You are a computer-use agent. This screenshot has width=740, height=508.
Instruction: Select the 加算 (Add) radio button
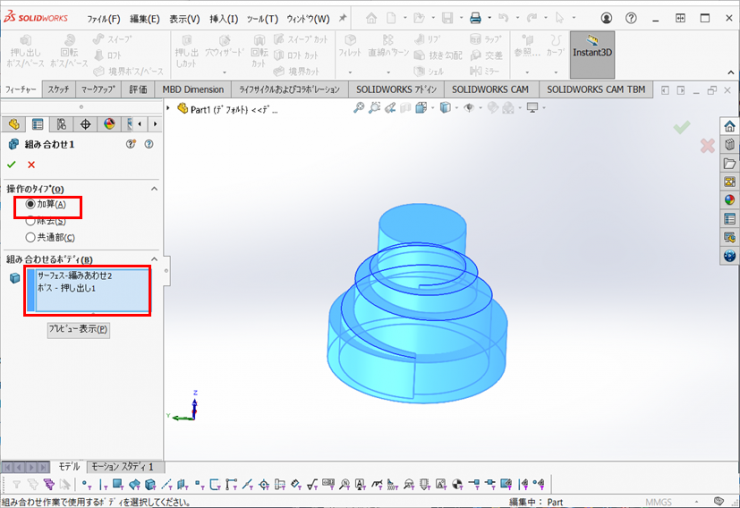pos(30,204)
